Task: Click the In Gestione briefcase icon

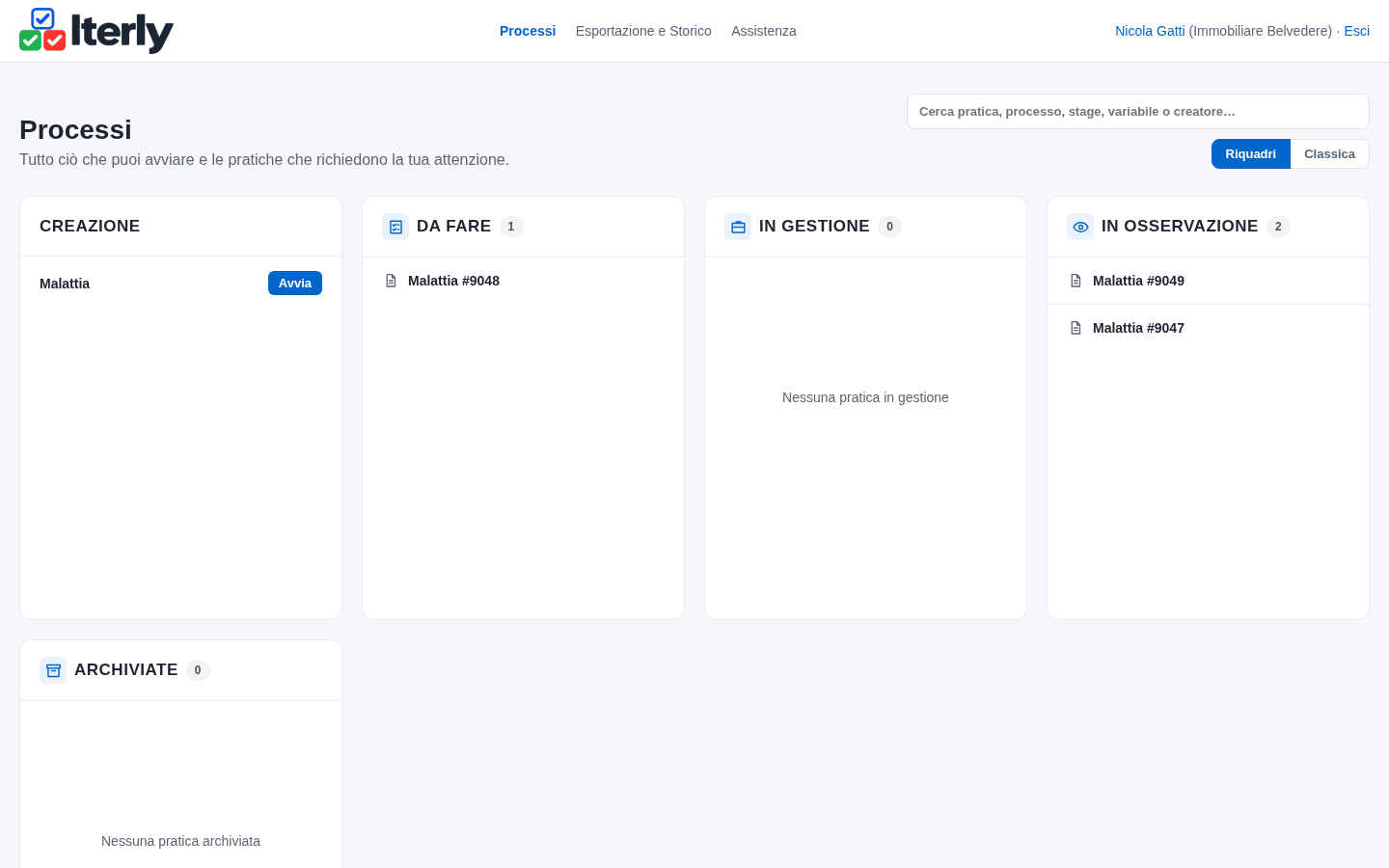Action: 738,227
